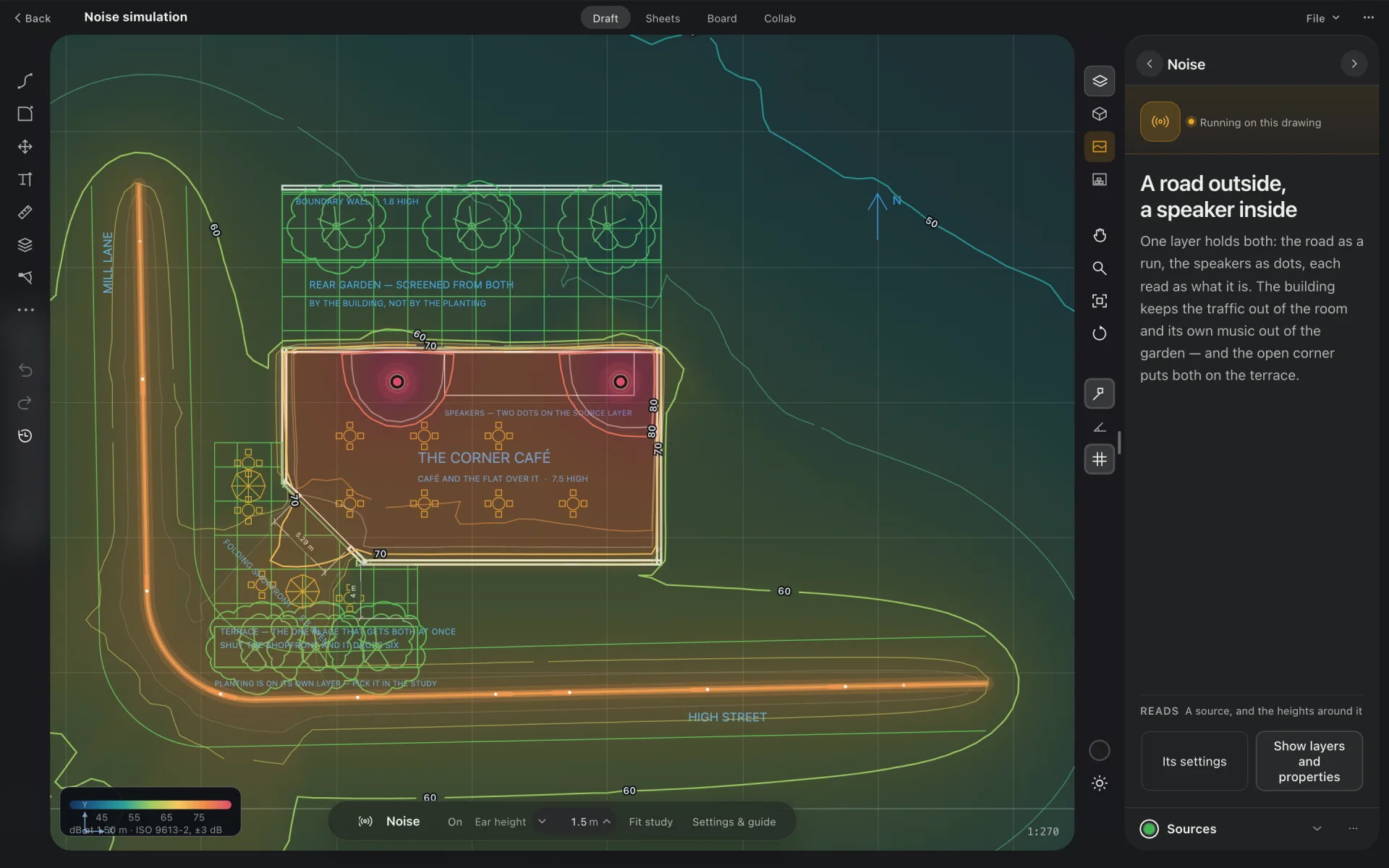Go to previous panel page with left chevron
Image resolution: width=1389 pixels, height=868 pixels.
click(1150, 64)
